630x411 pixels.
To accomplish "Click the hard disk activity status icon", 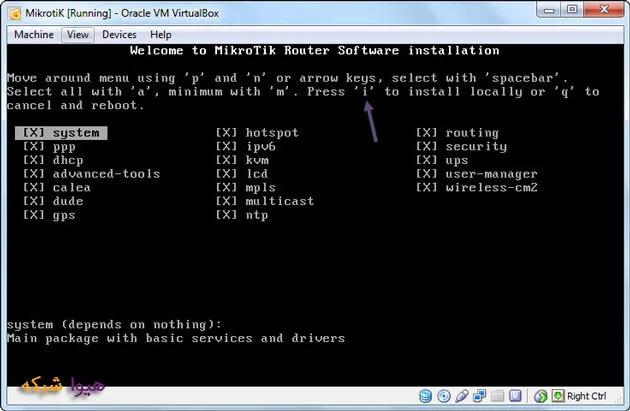I will (x=425, y=396).
